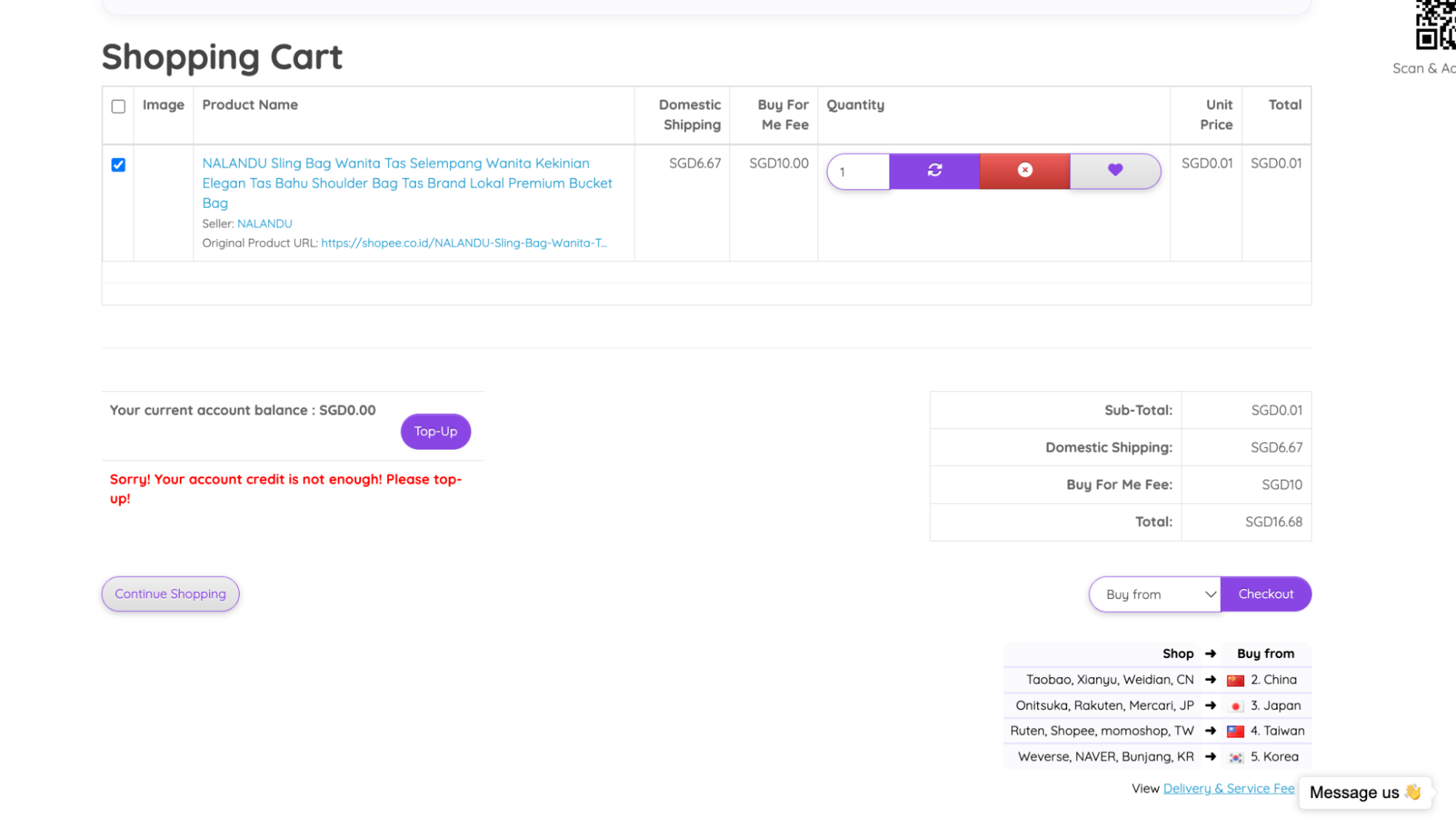Click the purple Checkout button
This screenshot has height=833, width=1456.
click(x=1266, y=595)
